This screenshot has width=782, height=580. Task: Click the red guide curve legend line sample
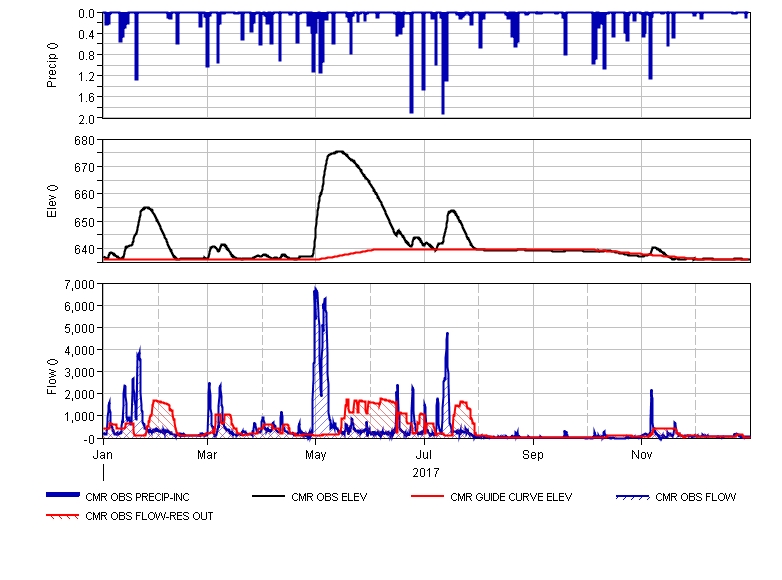tap(427, 496)
